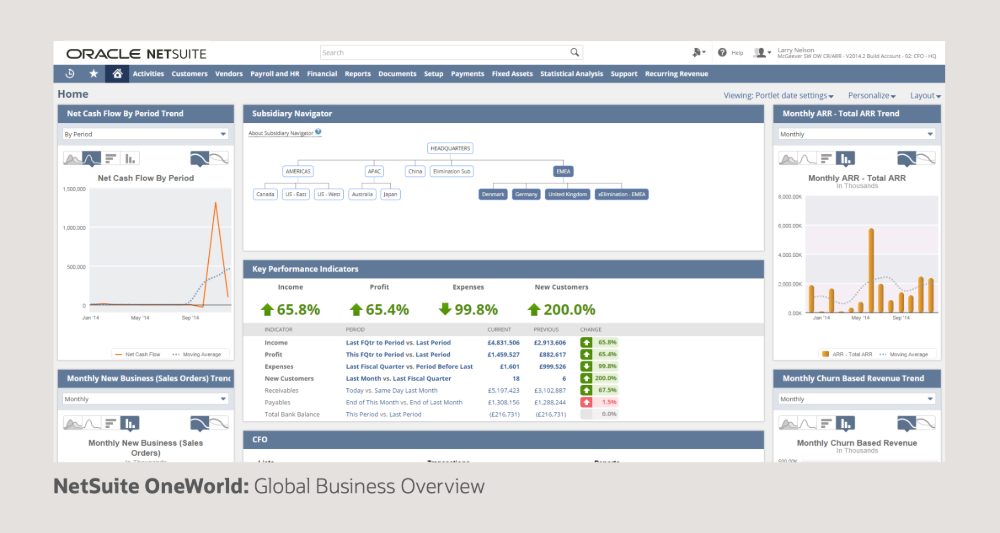The width and height of the screenshot is (1000, 533).
Task: Open the Reports menu
Action: tap(358, 74)
